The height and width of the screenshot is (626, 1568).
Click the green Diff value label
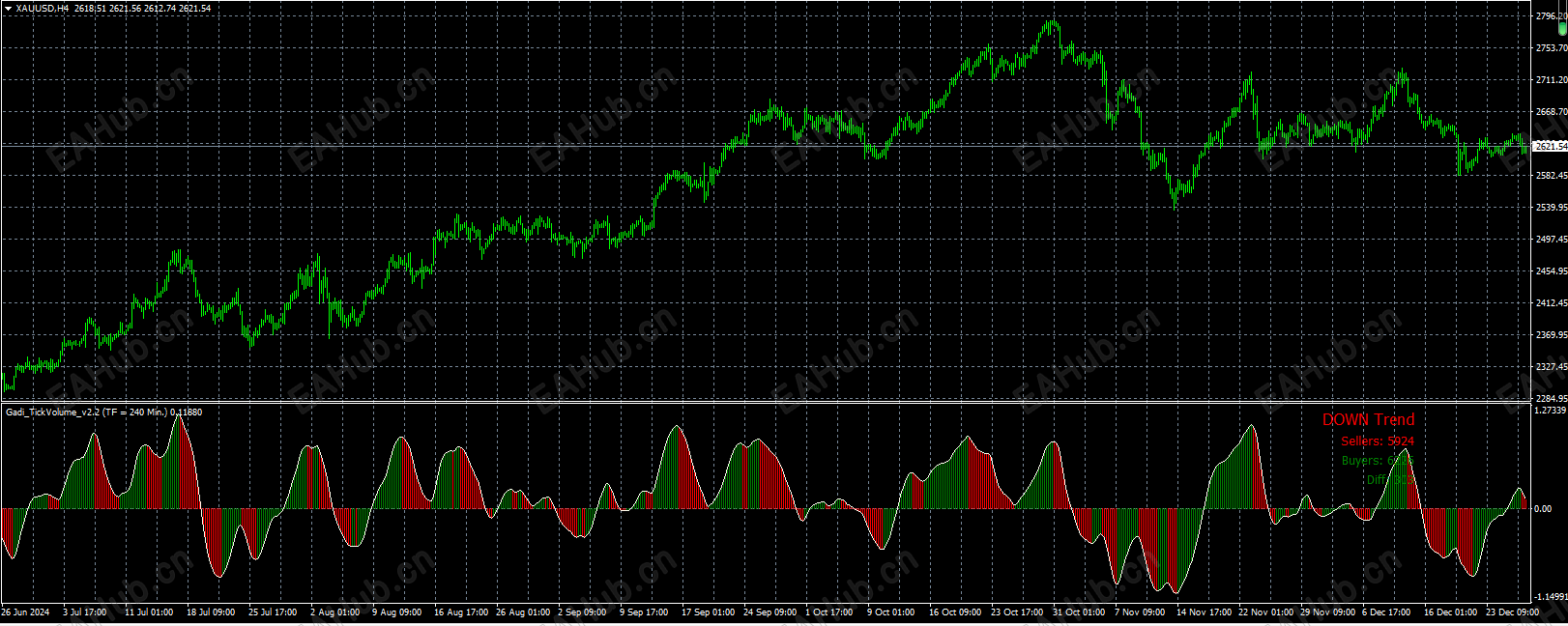(1390, 479)
